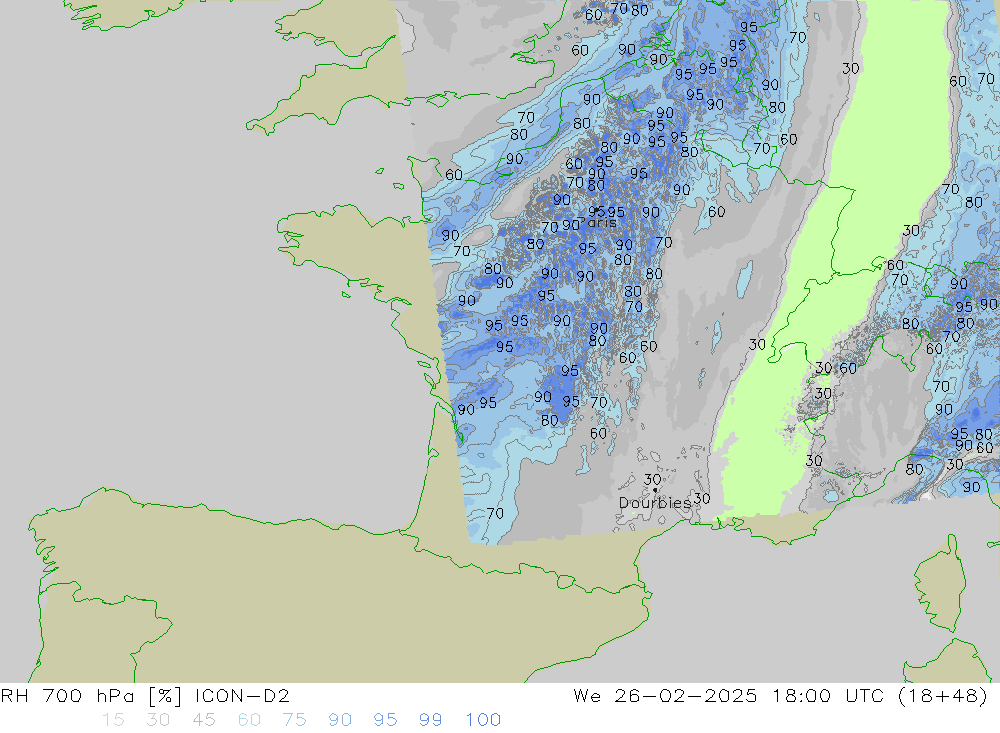Click the 95 value in the bottom legend
This screenshot has height=733, width=1000.
point(385,720)
